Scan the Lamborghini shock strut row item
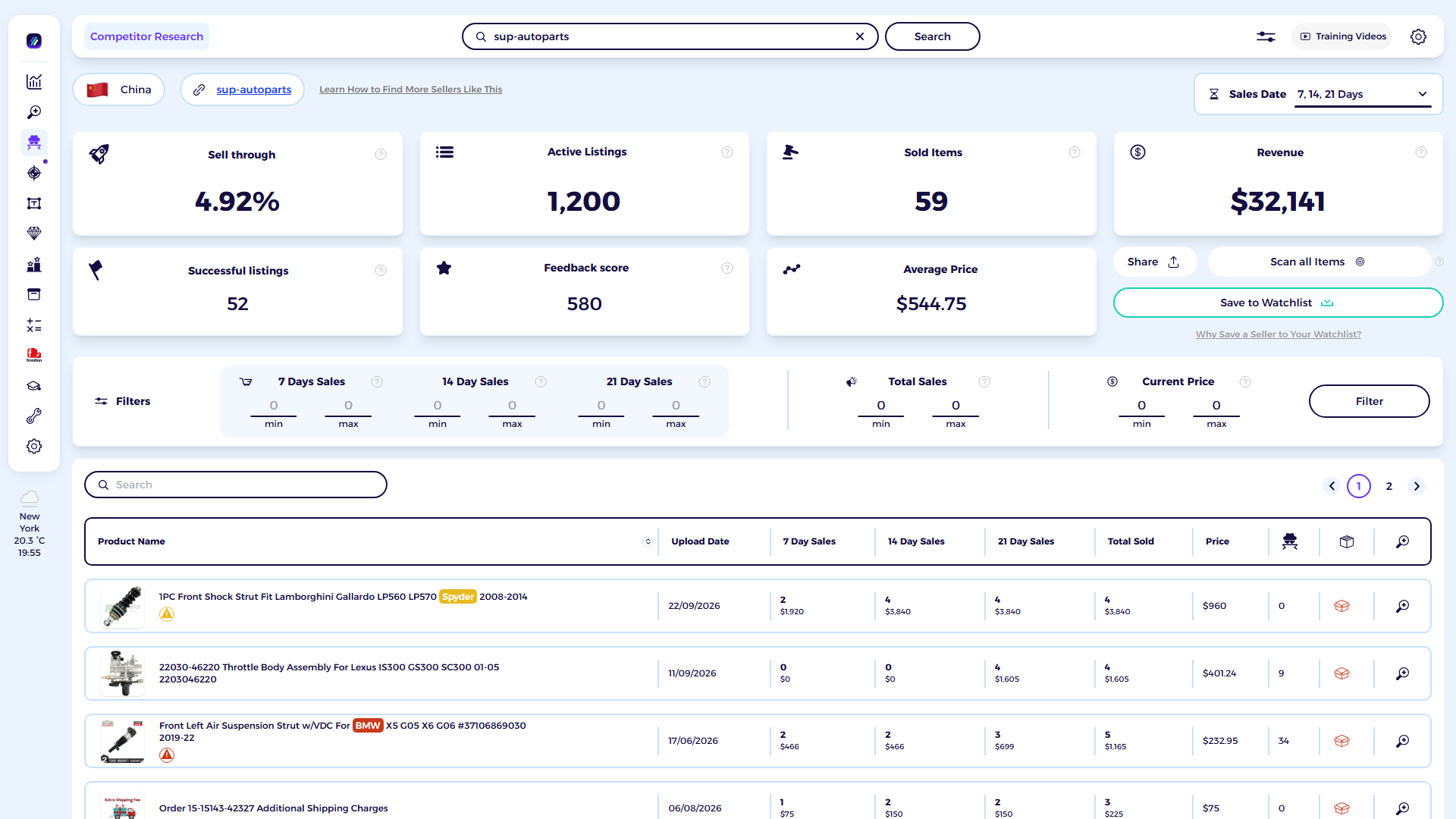Image resolution: width=1456 pixels, height=819 pixels. click(x=1403, y=606)
